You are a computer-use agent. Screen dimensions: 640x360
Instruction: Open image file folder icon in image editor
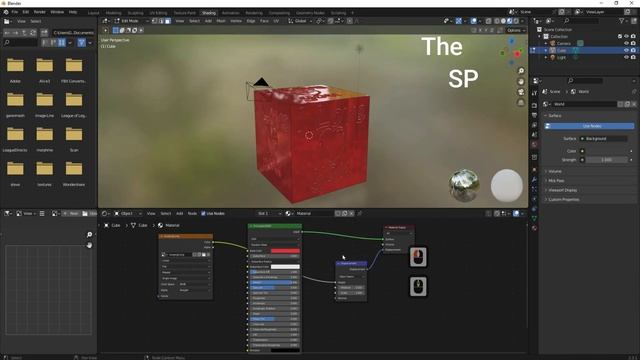tap(85, 213)
